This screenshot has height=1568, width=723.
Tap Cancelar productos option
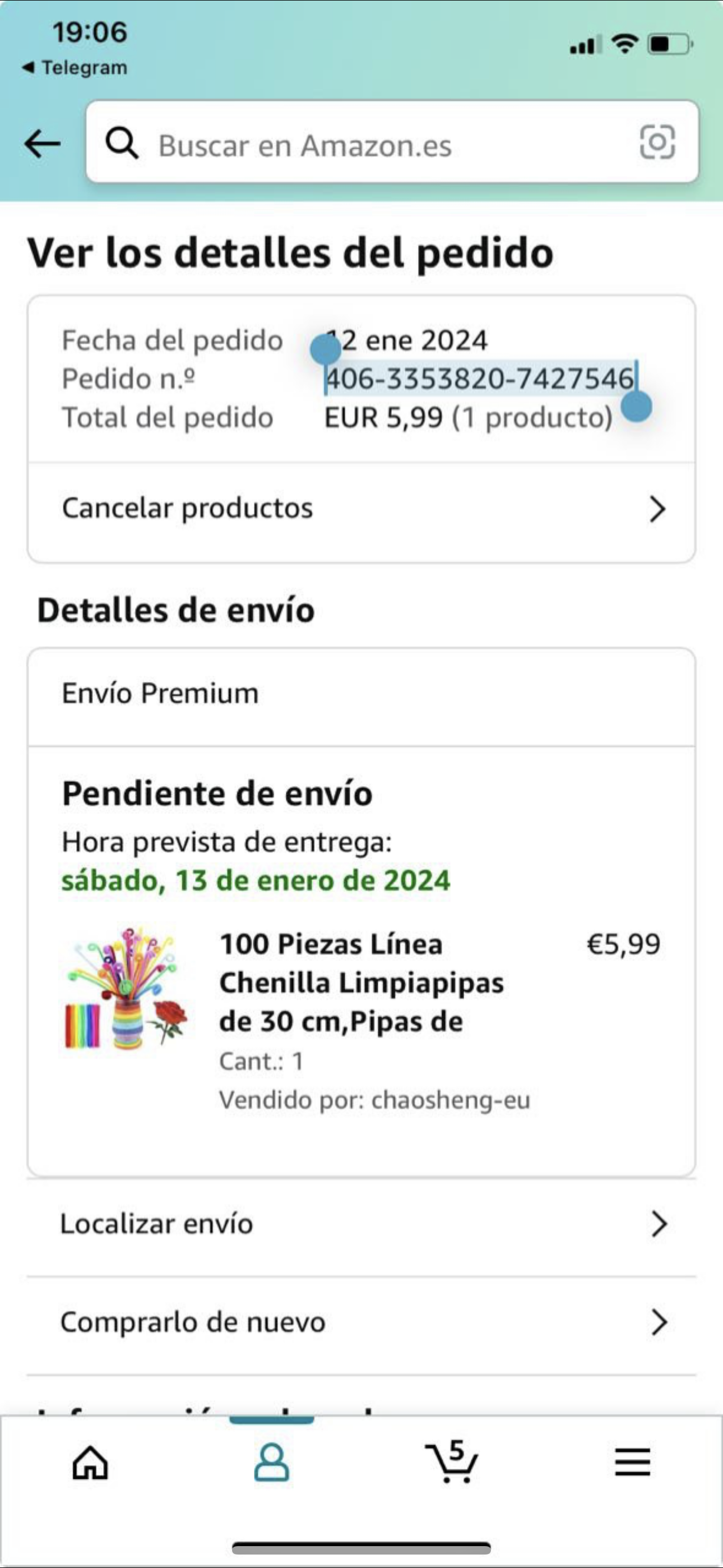click(x=187, y=508)
